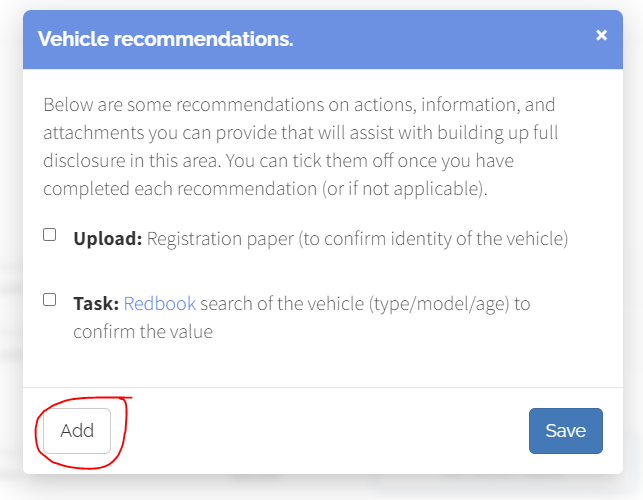Click the 'search of the vehicle' text
The image size is (643, 500).
(282, 304)
